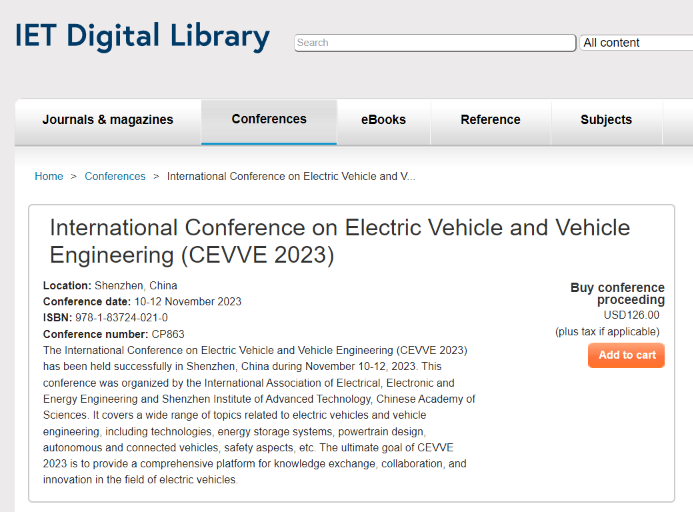Open the Subjects tab
The width and height of the screenshot is (693, 512).
point(606,120)
